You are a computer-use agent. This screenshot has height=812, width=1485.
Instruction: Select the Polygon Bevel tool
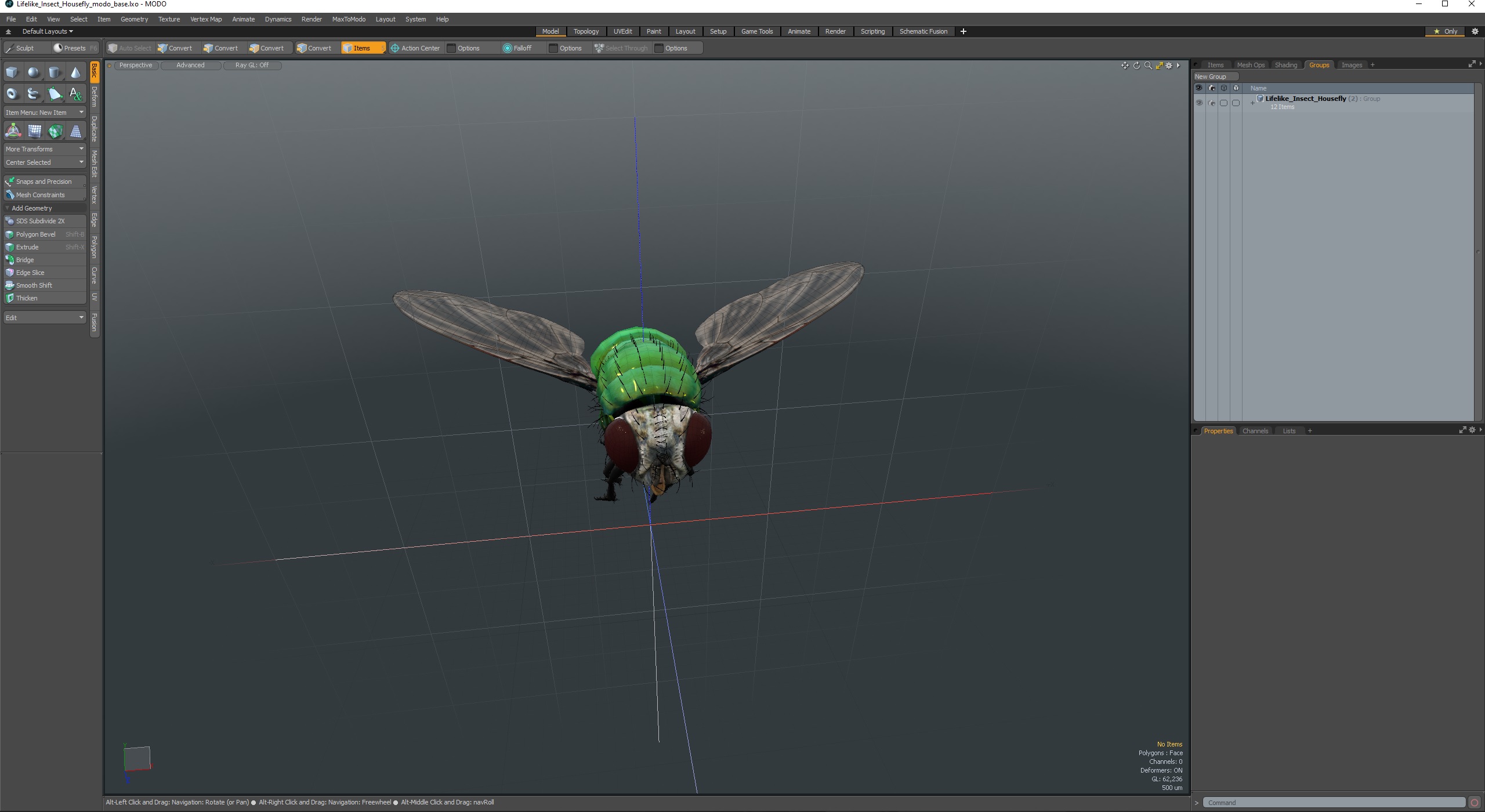(x=37, y=234)
